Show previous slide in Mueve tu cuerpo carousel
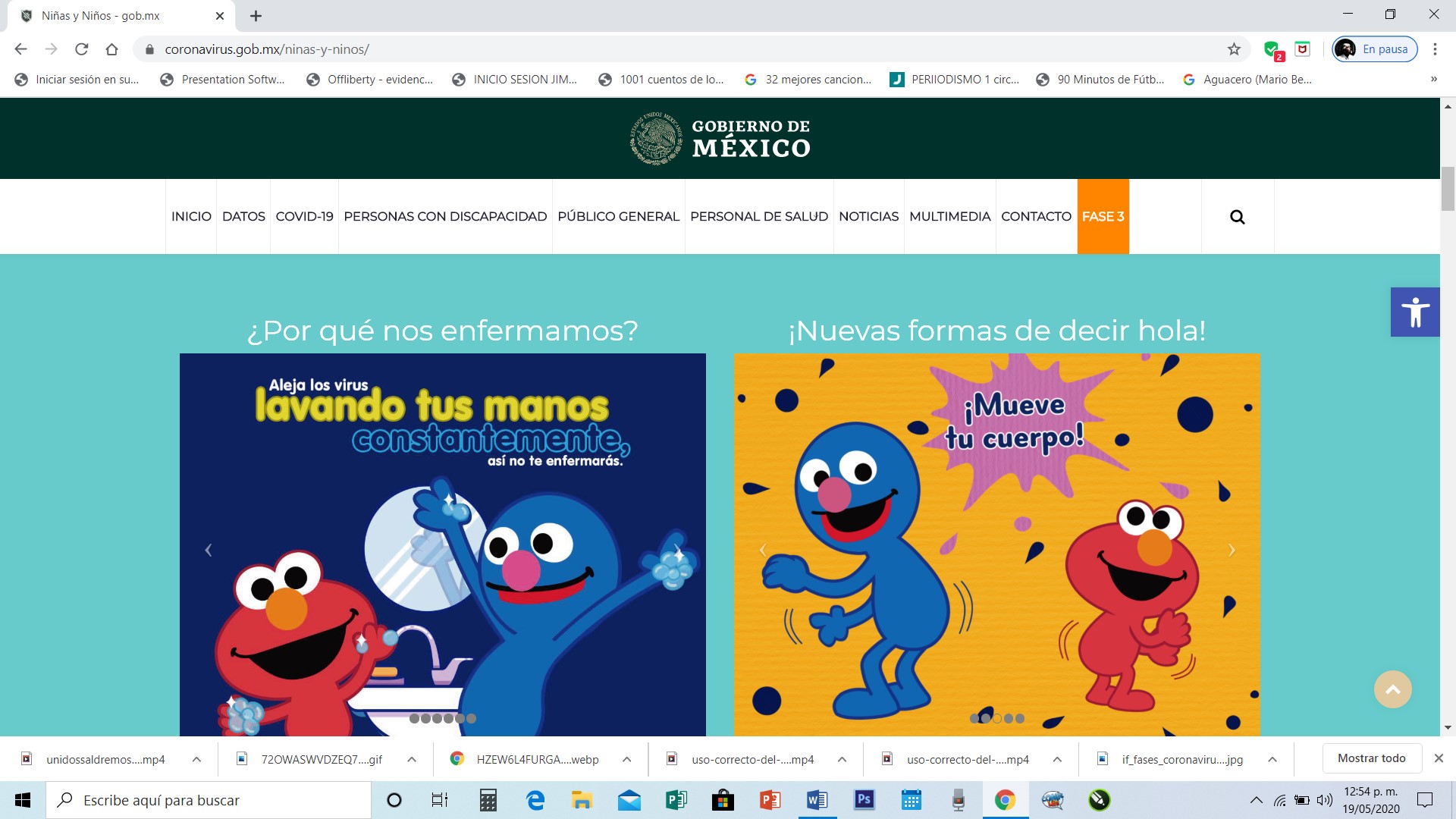 [x=763, y=550]
